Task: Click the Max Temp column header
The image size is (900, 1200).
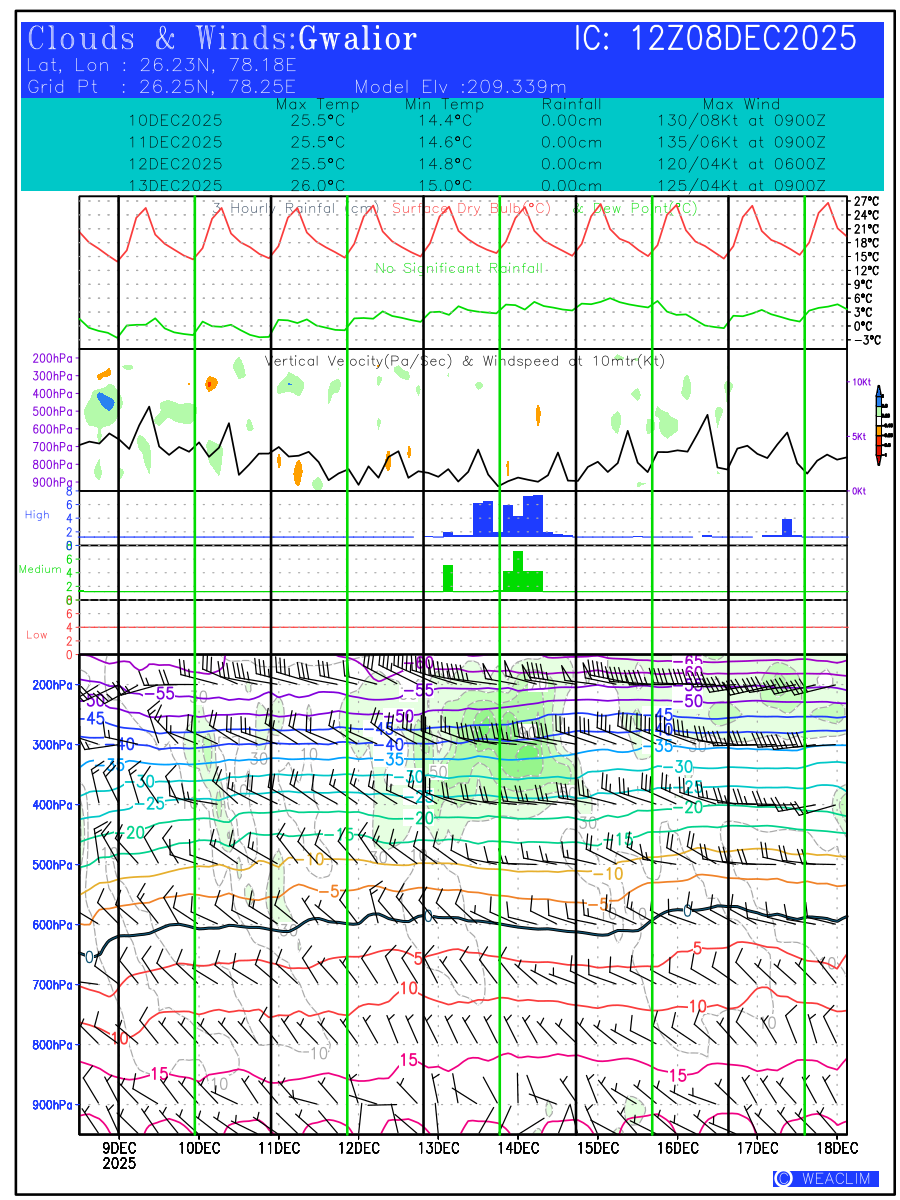Action: tap(317, 104)
